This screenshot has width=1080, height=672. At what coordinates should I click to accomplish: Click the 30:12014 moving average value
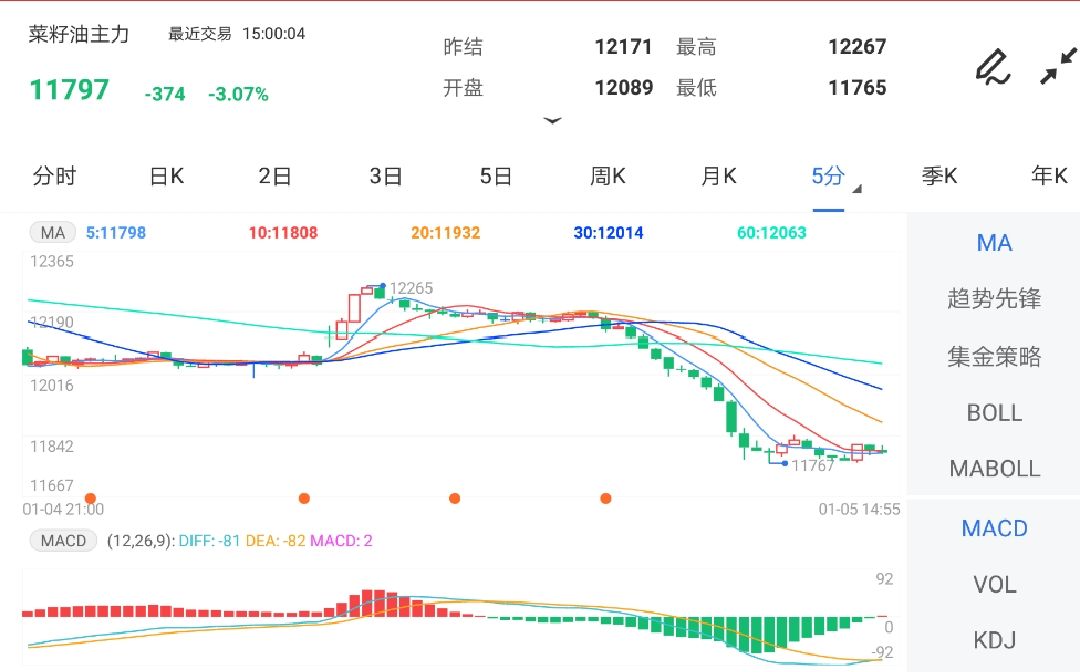point(608,233)
